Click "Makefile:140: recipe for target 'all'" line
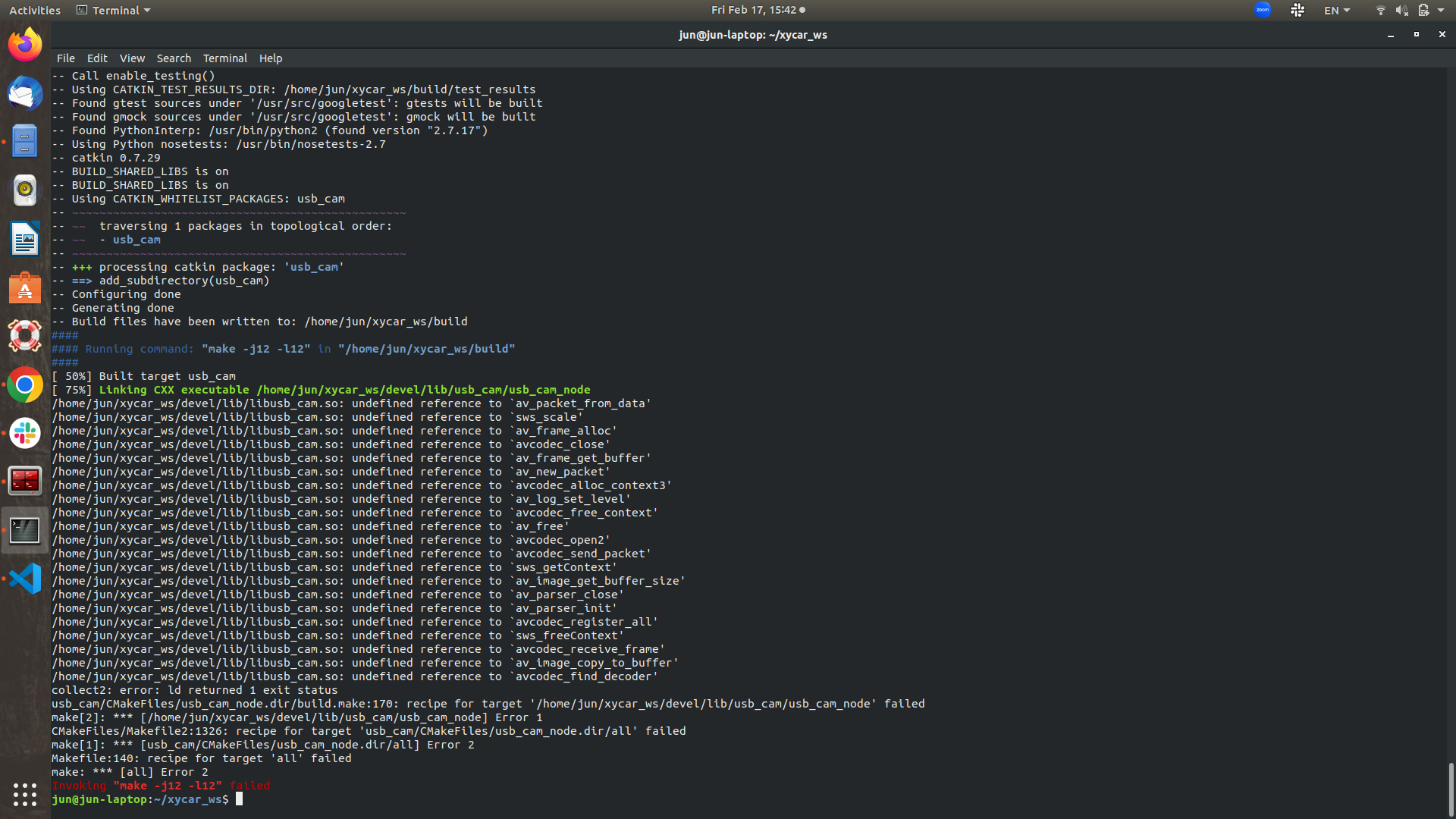This screenshot has width=1456, height=819. coord(202,758)
